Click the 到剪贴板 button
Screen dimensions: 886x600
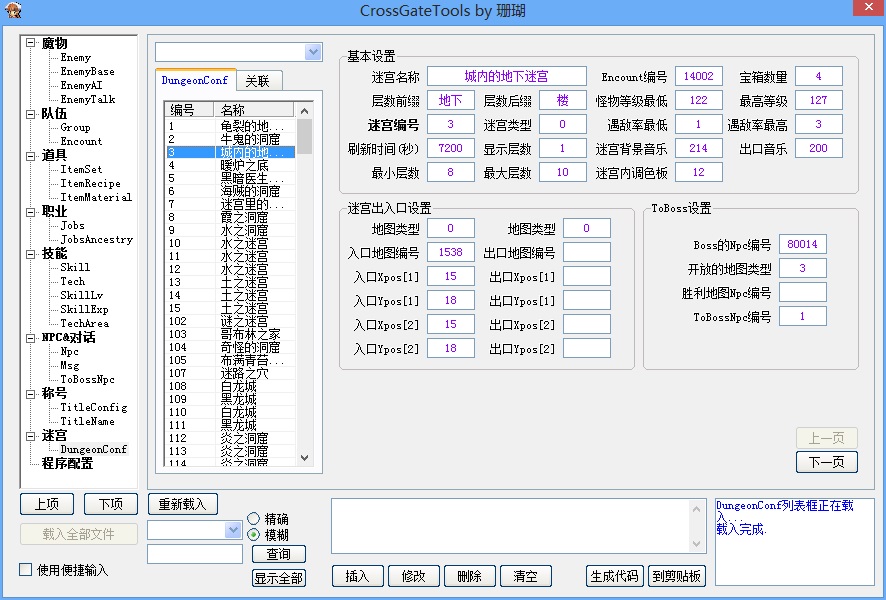(676, 576)
